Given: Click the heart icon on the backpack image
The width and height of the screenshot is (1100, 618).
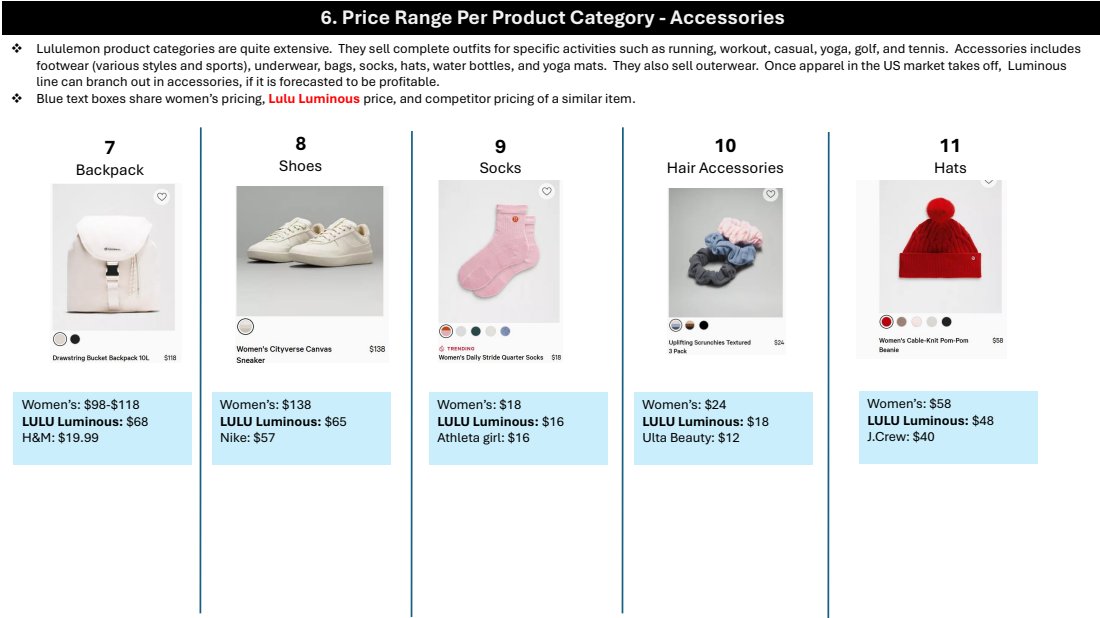Looking at the screenshot, I should pos(162,197).
